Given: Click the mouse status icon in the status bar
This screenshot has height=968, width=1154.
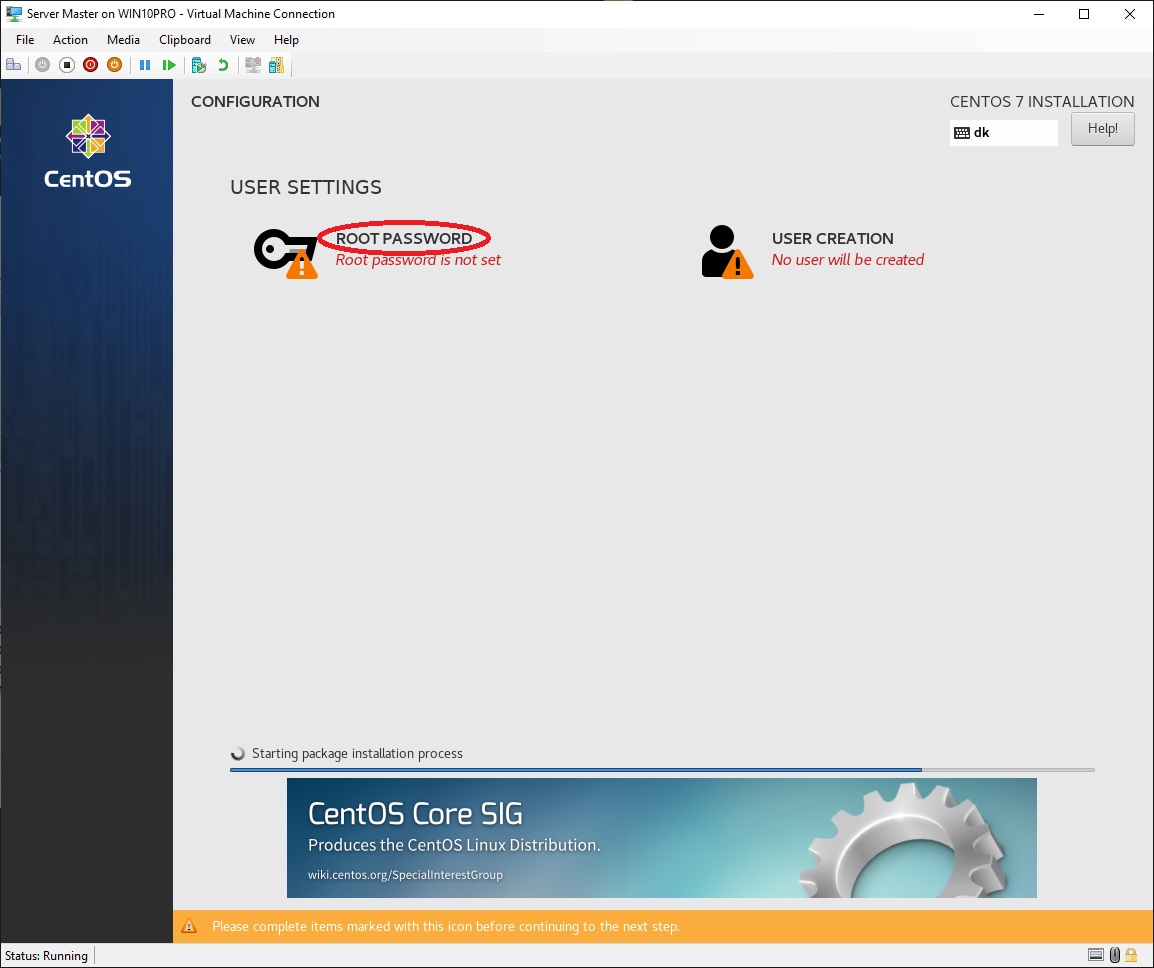Looking at the screenshot, I should [1115, 955].
